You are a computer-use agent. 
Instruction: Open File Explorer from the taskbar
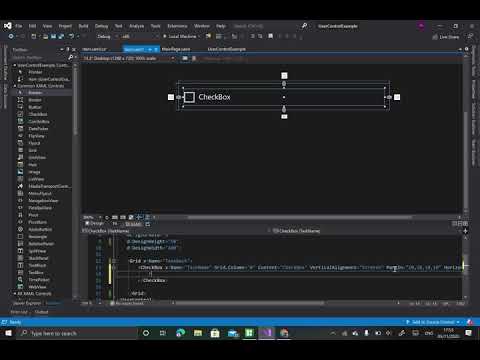tap(198, 333)
